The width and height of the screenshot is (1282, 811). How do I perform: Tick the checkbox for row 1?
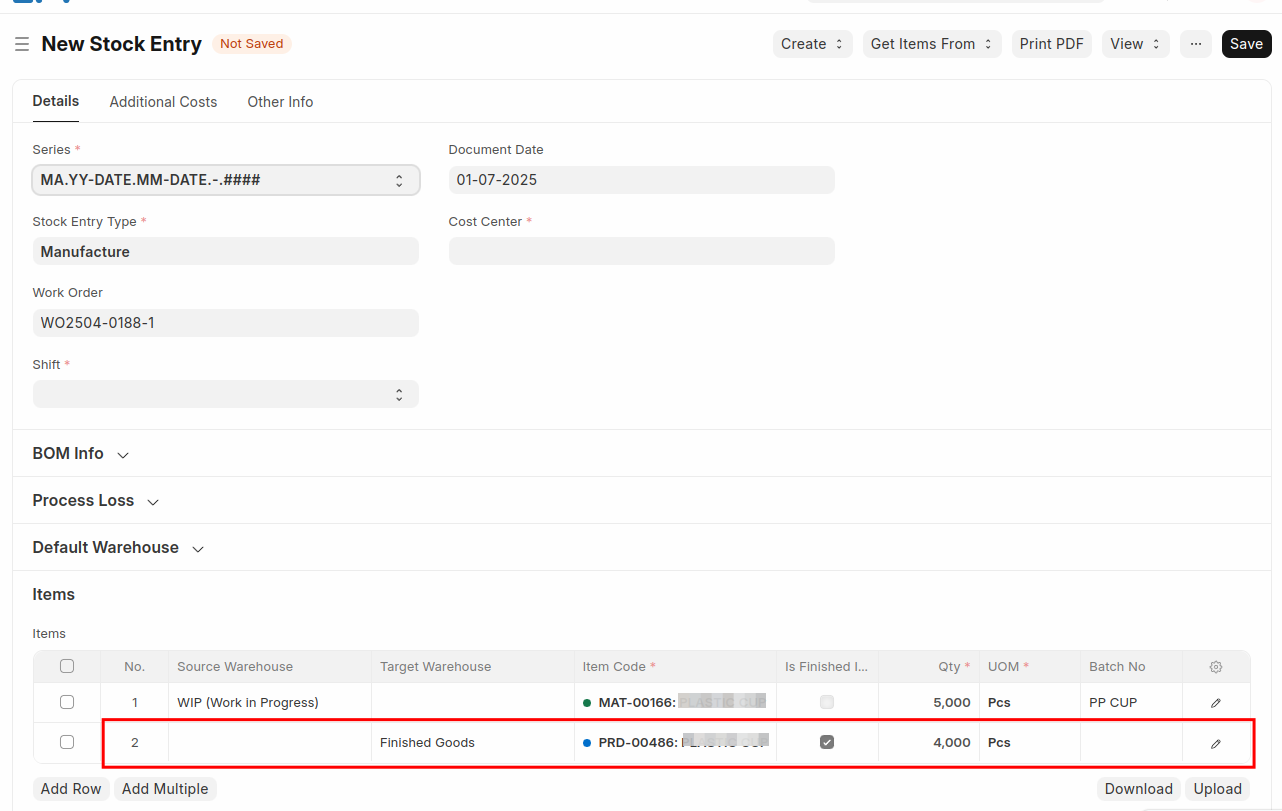(x=67, y=702)
